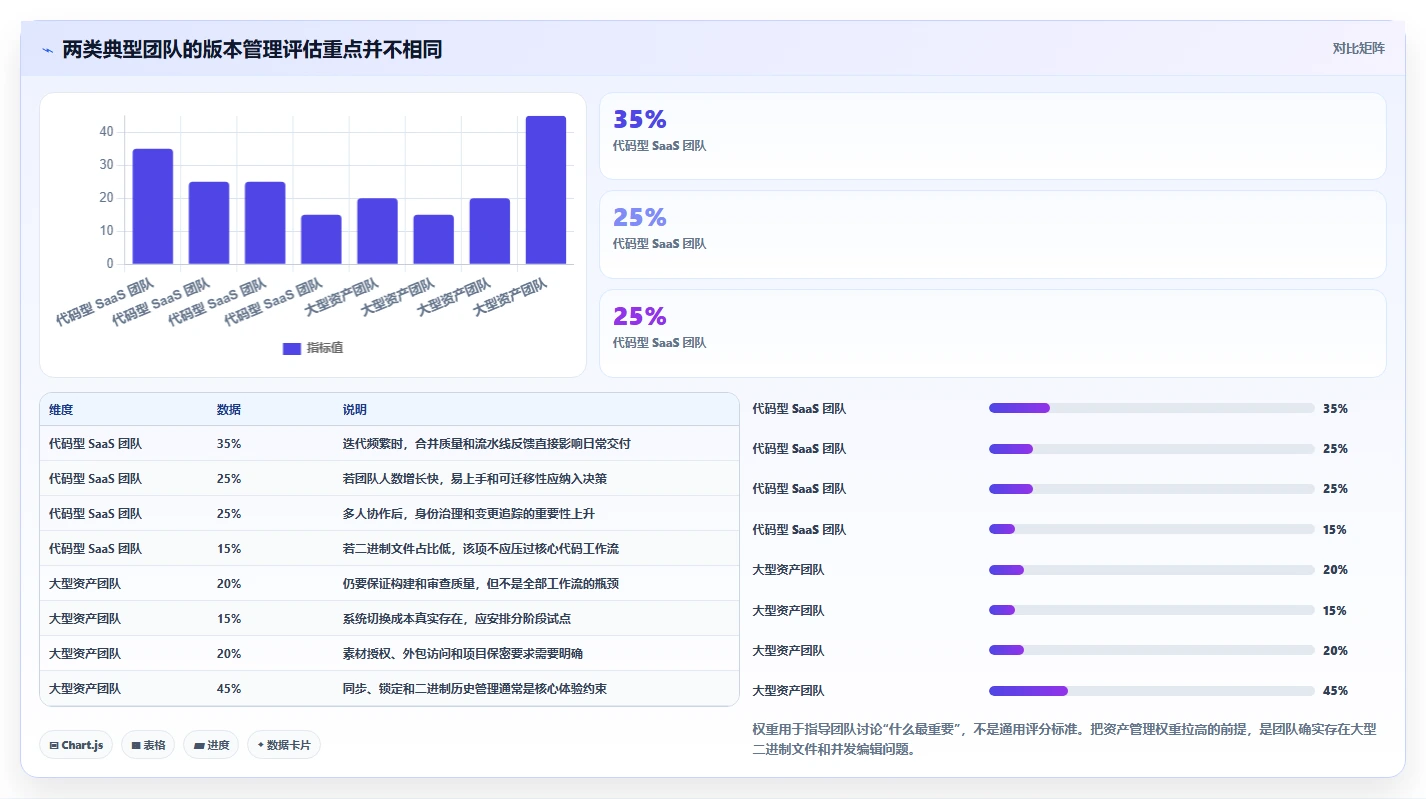Click the first chart bar valued 35

coord(153,207)
